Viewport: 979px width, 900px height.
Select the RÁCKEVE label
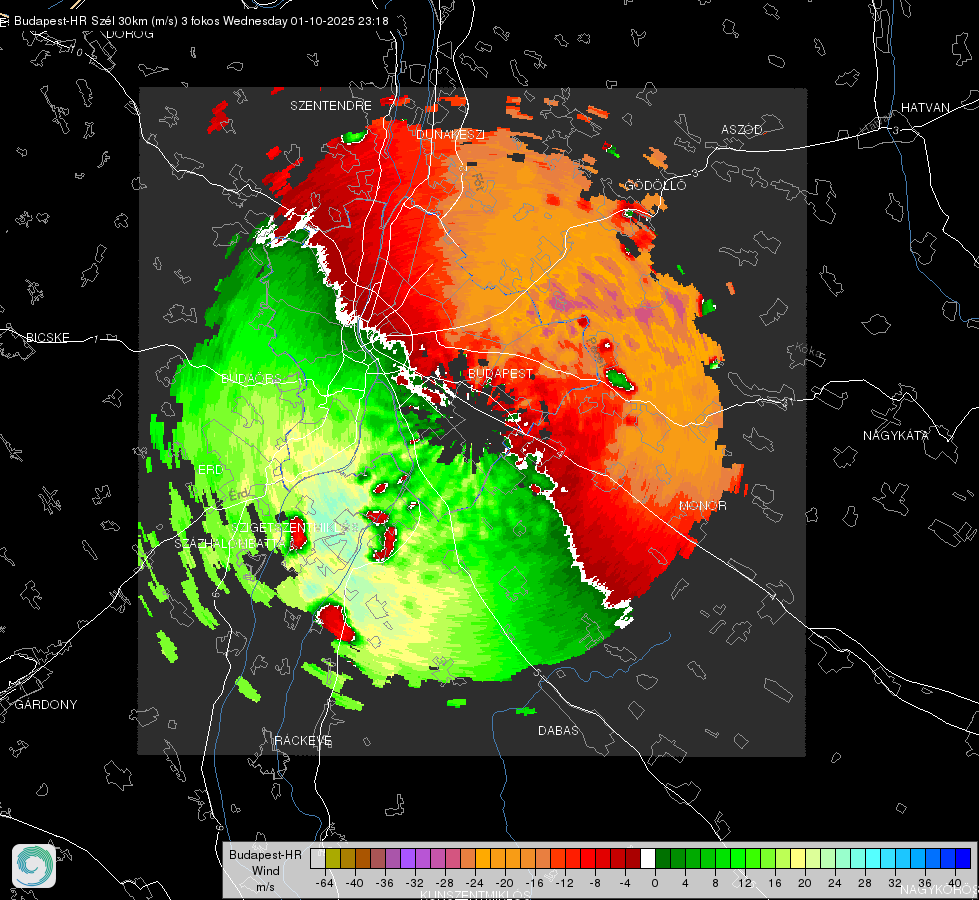(x=303, y=740)
